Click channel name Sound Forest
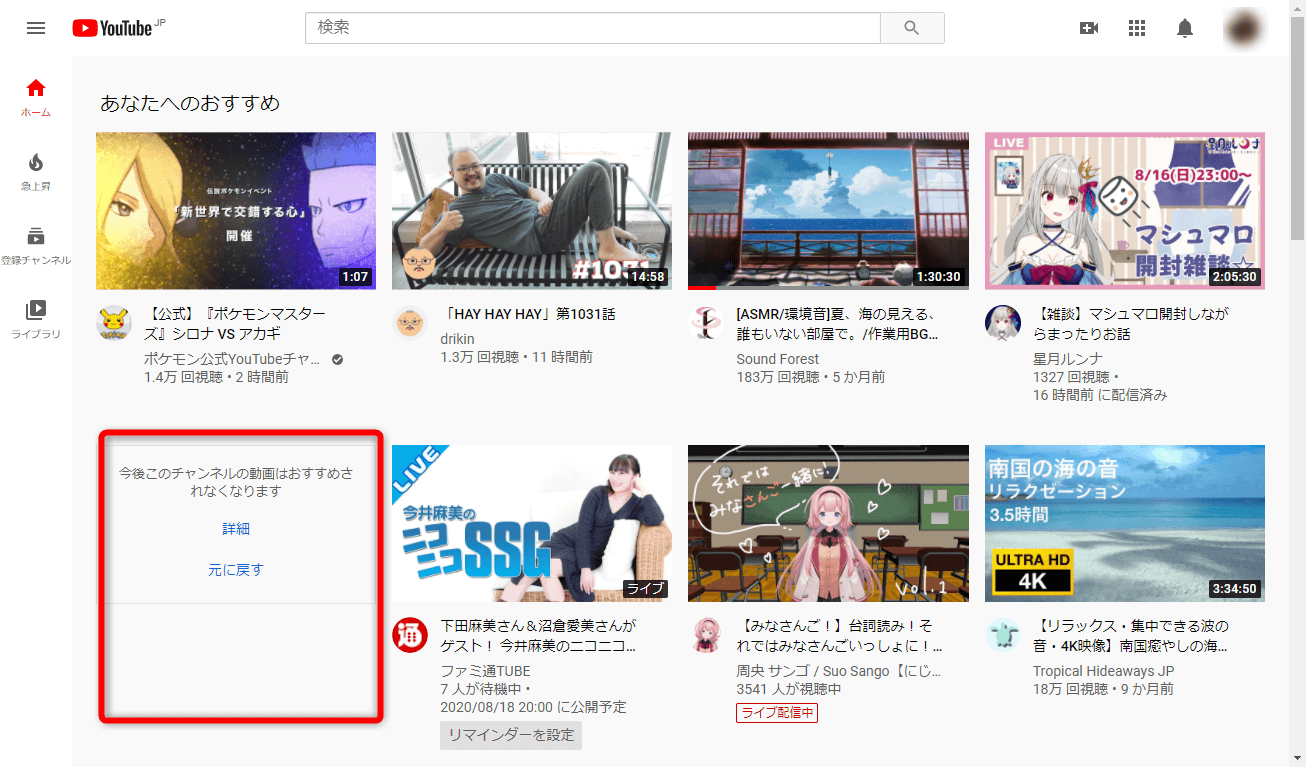Screen dimensions: 1306x767 [778, 359]
